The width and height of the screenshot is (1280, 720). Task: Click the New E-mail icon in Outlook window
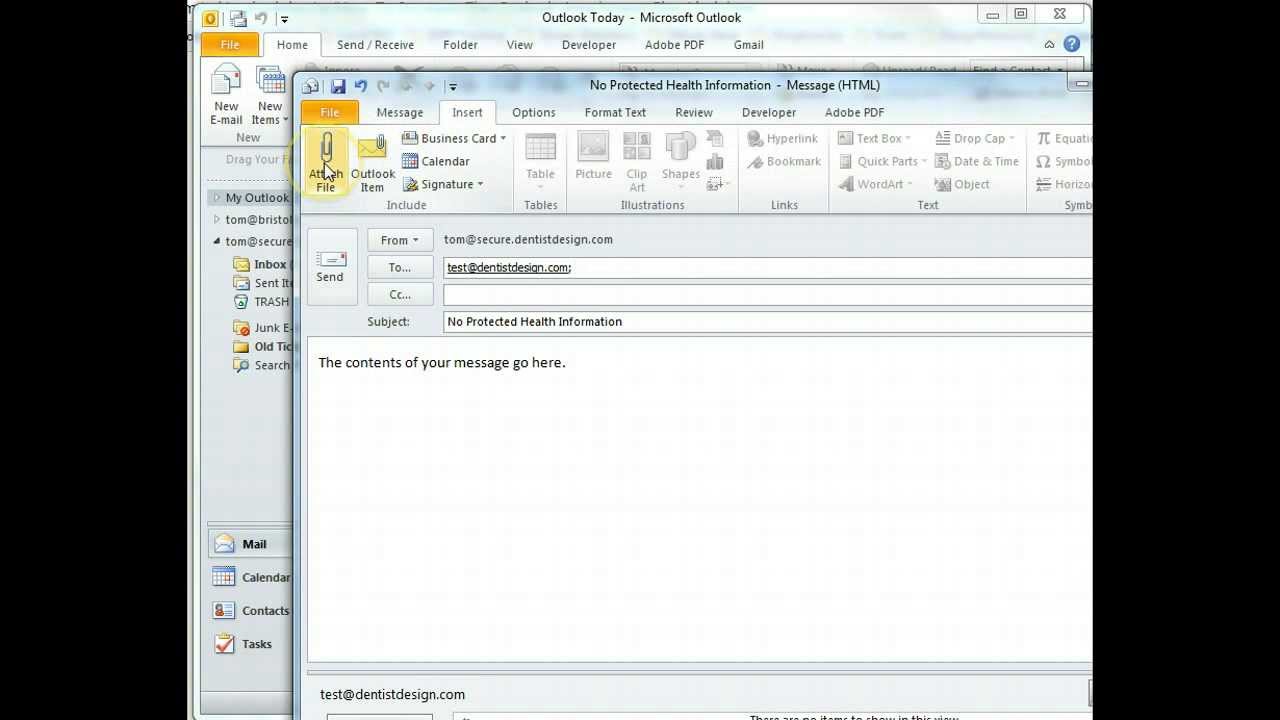click(226, 96)
